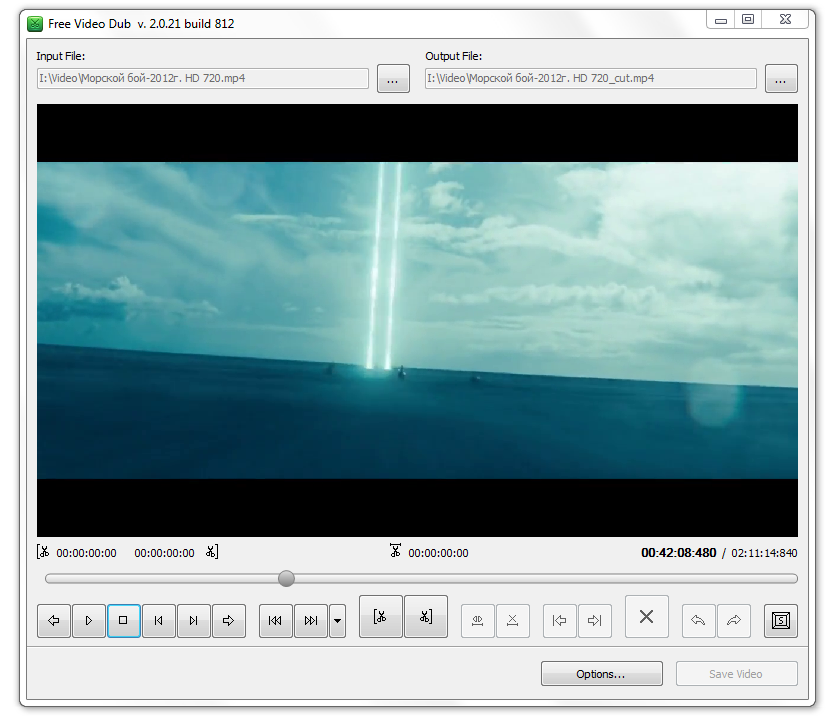829x717 pixels.
Task: Go to next frame button
Action: coord(194,621)
